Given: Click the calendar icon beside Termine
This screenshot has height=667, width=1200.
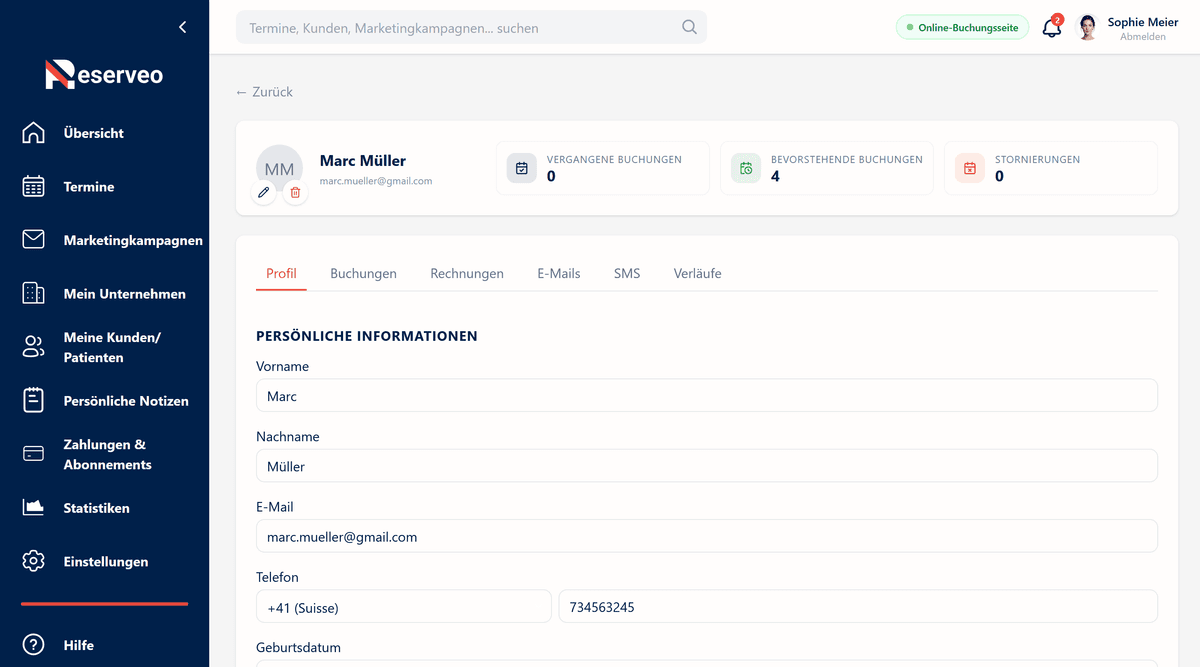Looking at the screenshot, I should point(34,187).
